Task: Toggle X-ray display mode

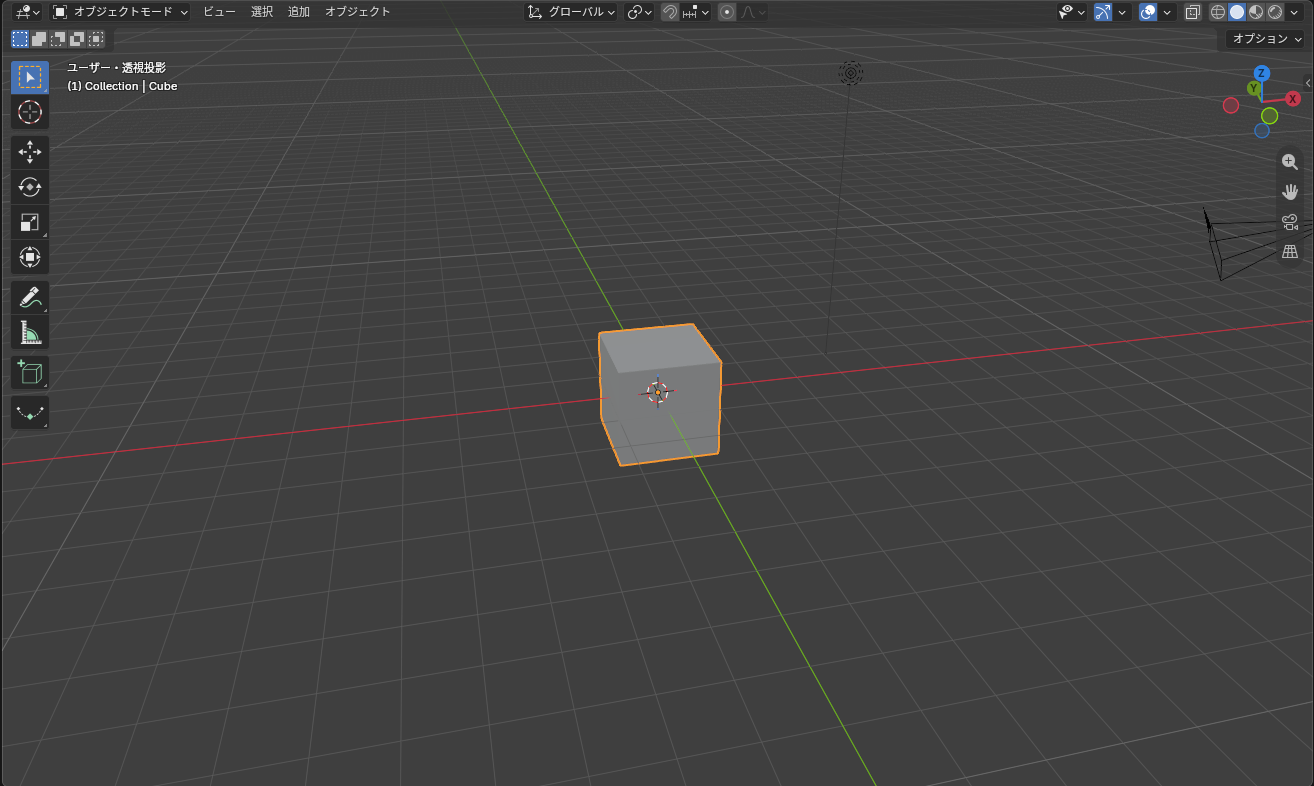Action: click(1193, 12)
